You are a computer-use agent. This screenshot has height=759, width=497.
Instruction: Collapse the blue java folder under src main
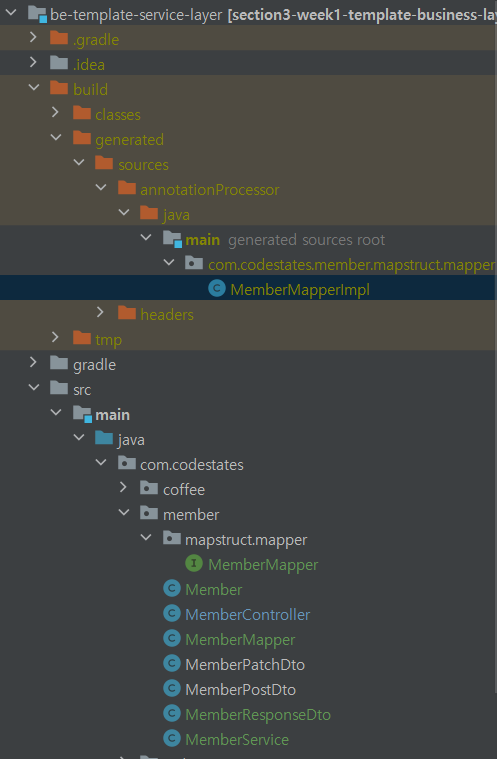pos(79,437)
